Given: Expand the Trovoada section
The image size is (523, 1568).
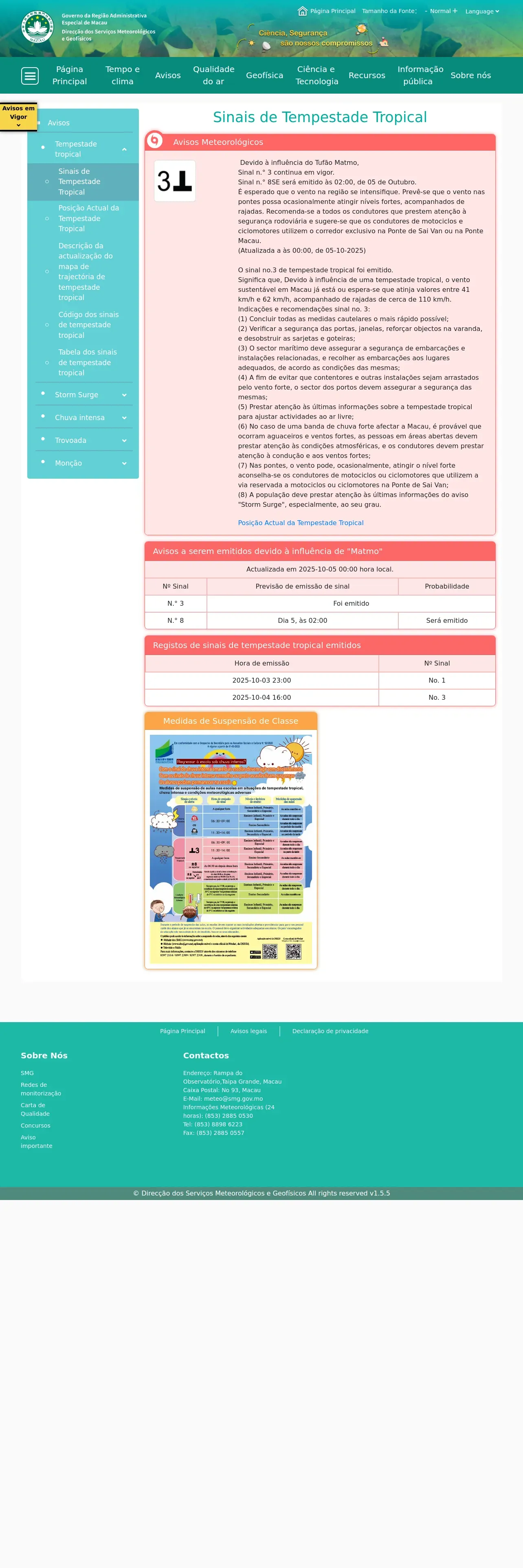Looking at the screenshot, I should tap(124, 441).
